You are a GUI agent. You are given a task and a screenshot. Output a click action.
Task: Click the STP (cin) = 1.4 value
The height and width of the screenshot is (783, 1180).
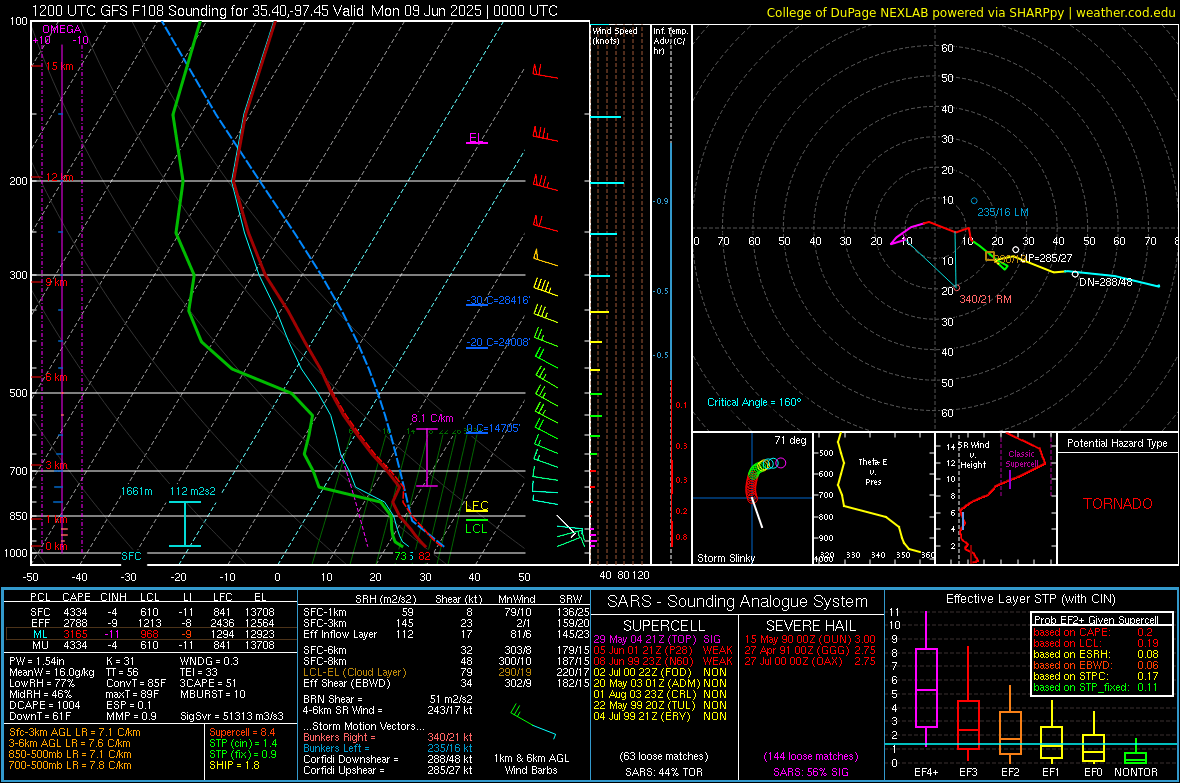pos(243,744)
